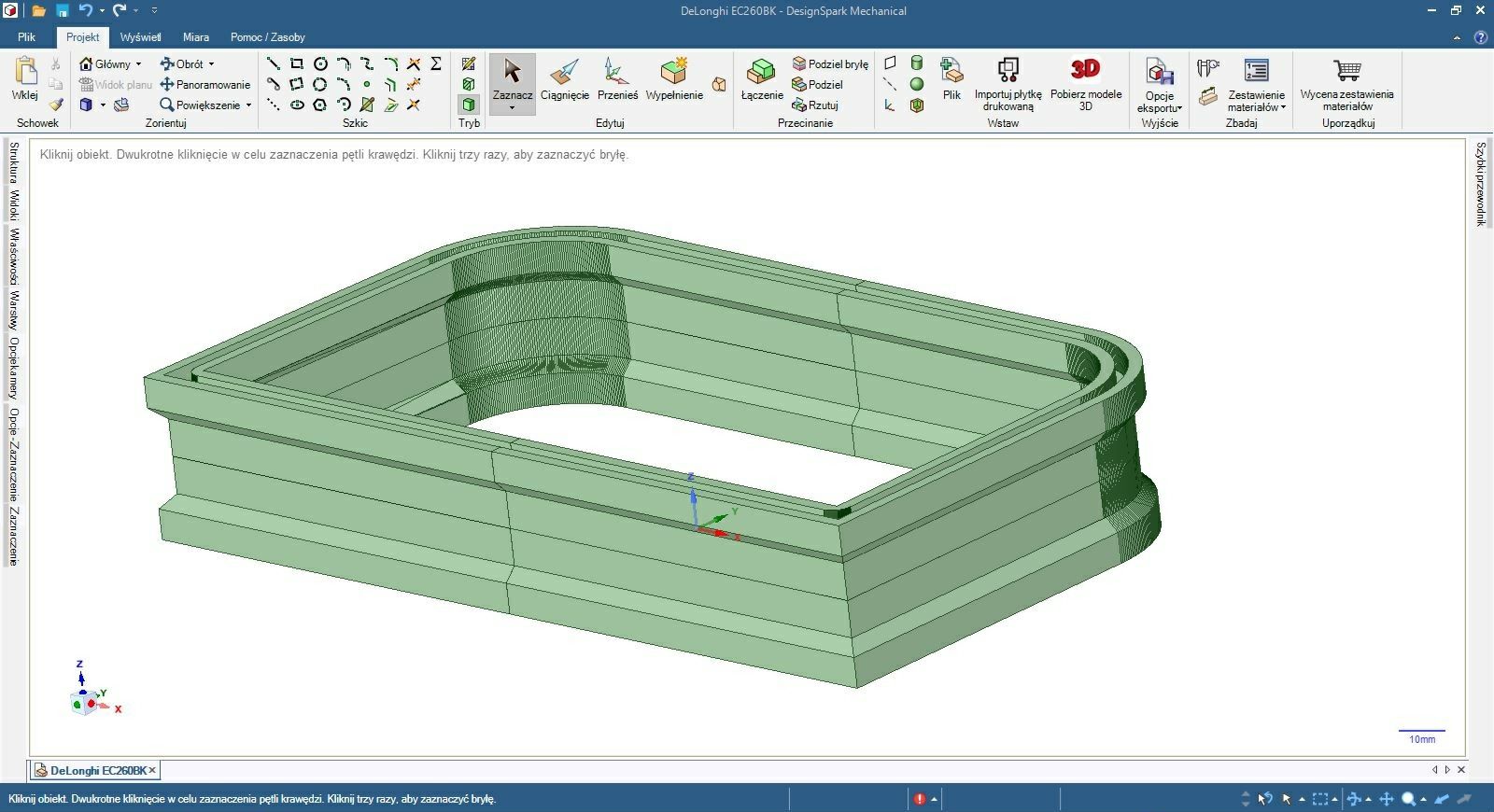Click Importuj płytkę drukowaną
The height and width of the screenshot is (812, 1494).
(x=1008, y=84)
